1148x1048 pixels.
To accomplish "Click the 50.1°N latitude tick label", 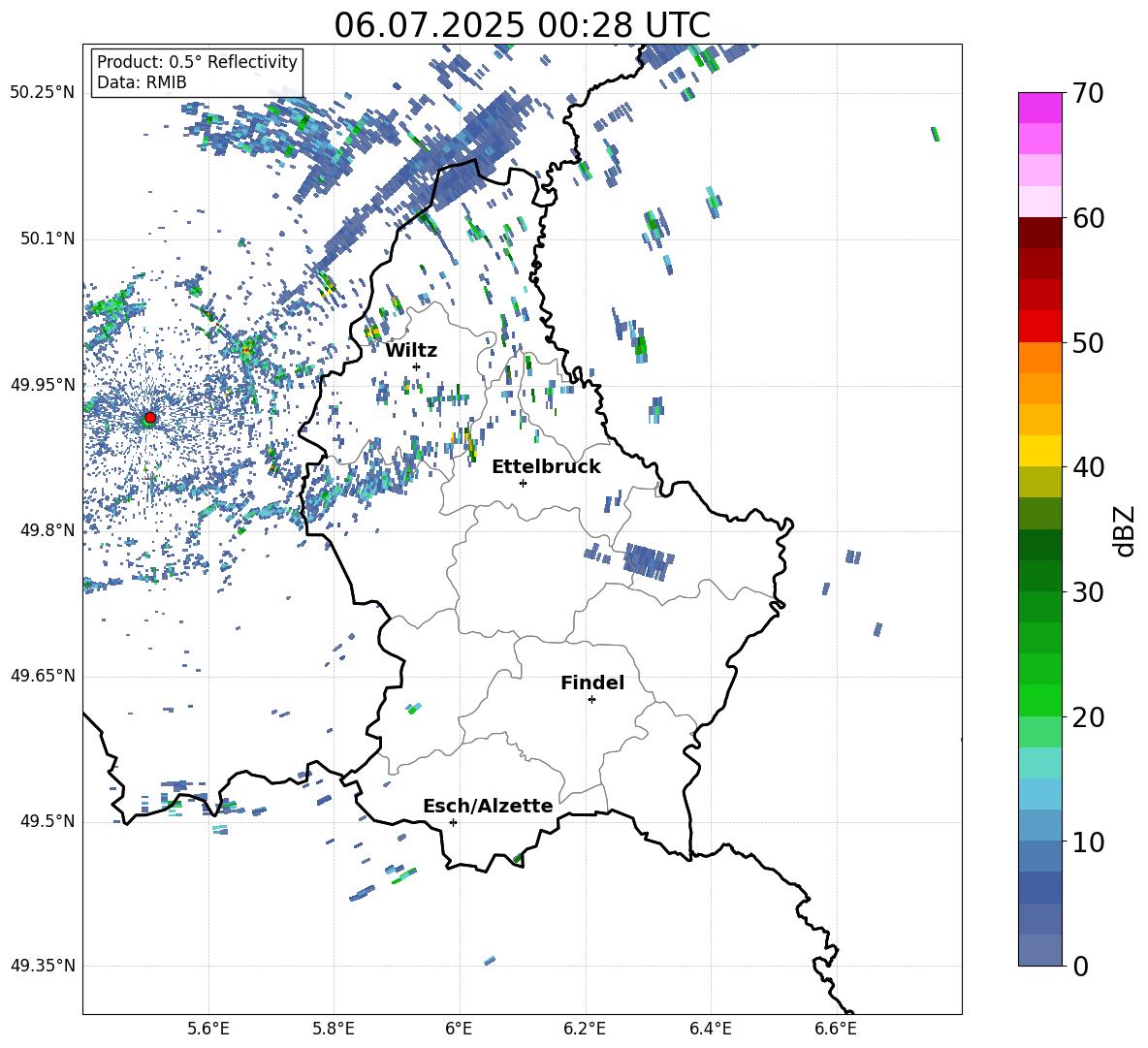I will (47, 239).
